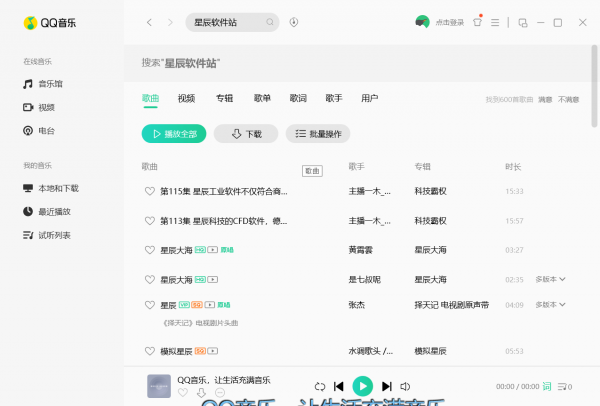Open artist 是七叔呢
This screenshot has width=600, height=406.
364,280
